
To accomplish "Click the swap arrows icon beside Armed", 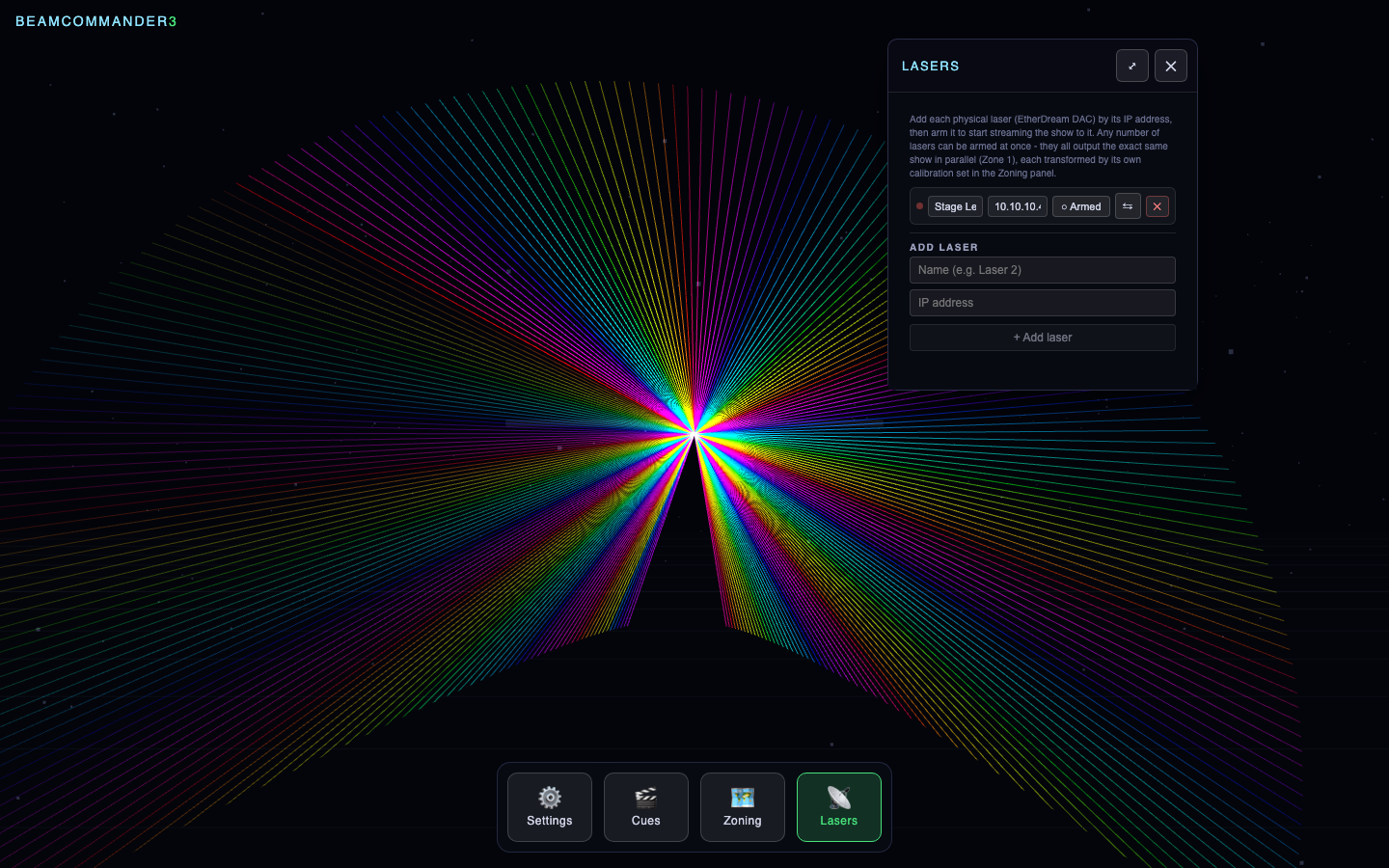I will tap(1128, 206).
